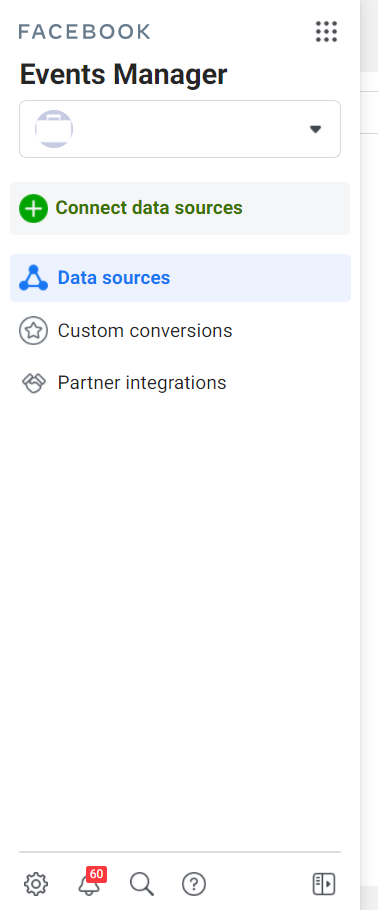The height and width of the screenshot is (910, 378).
Task: Open settings via the gear icon
Action: (36, 884)
